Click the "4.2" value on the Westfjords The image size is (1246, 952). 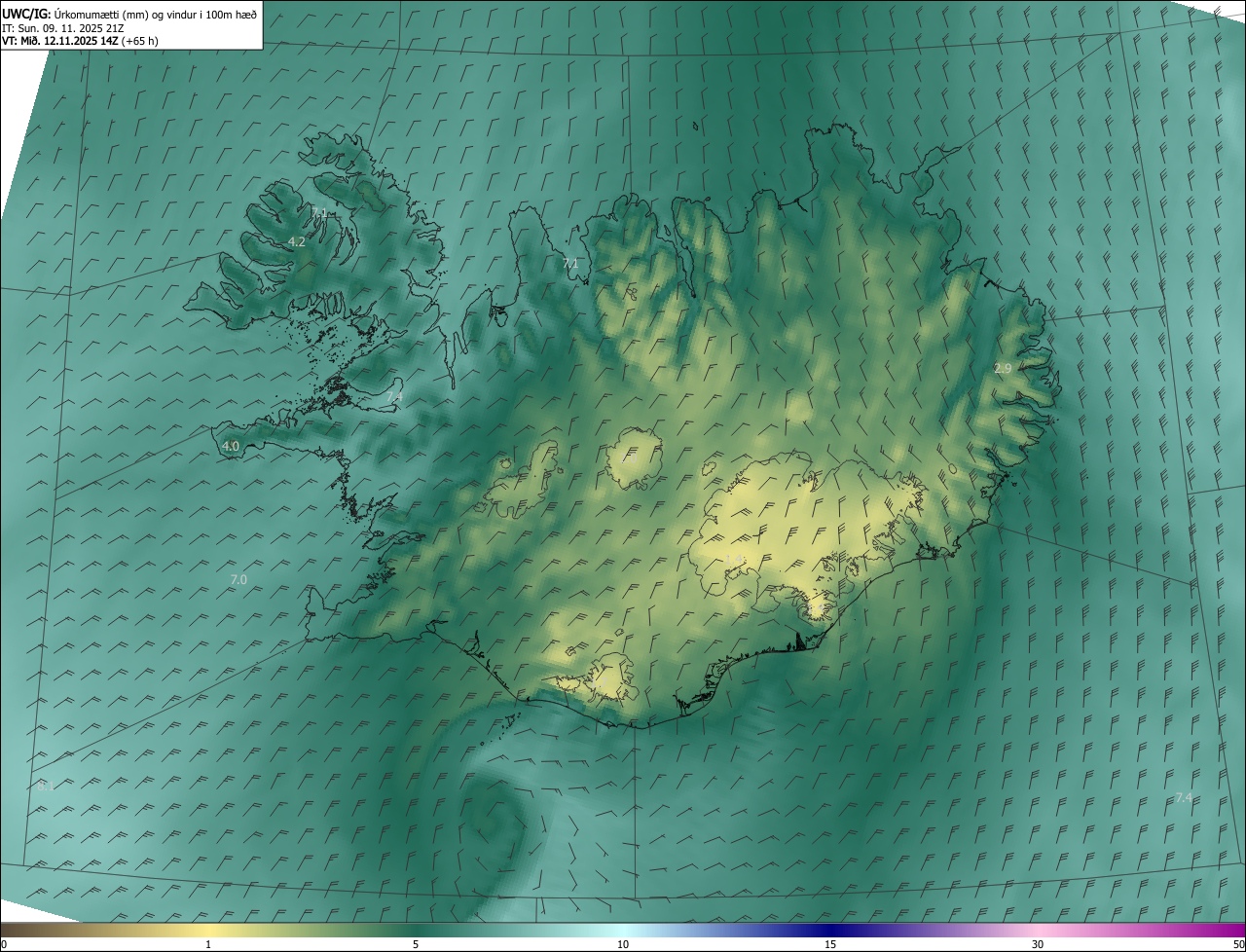pos(297,241)
